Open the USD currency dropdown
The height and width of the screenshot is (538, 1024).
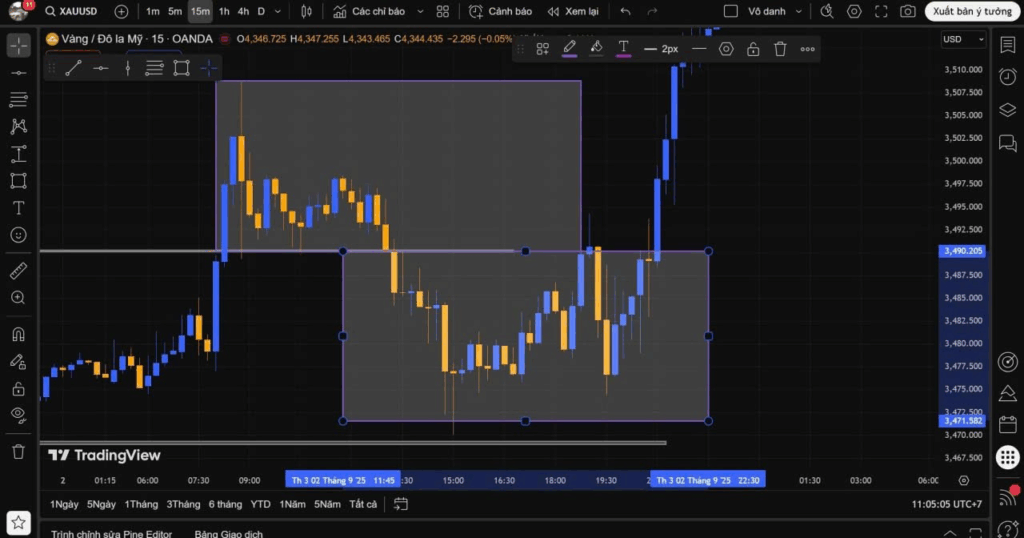963,40
